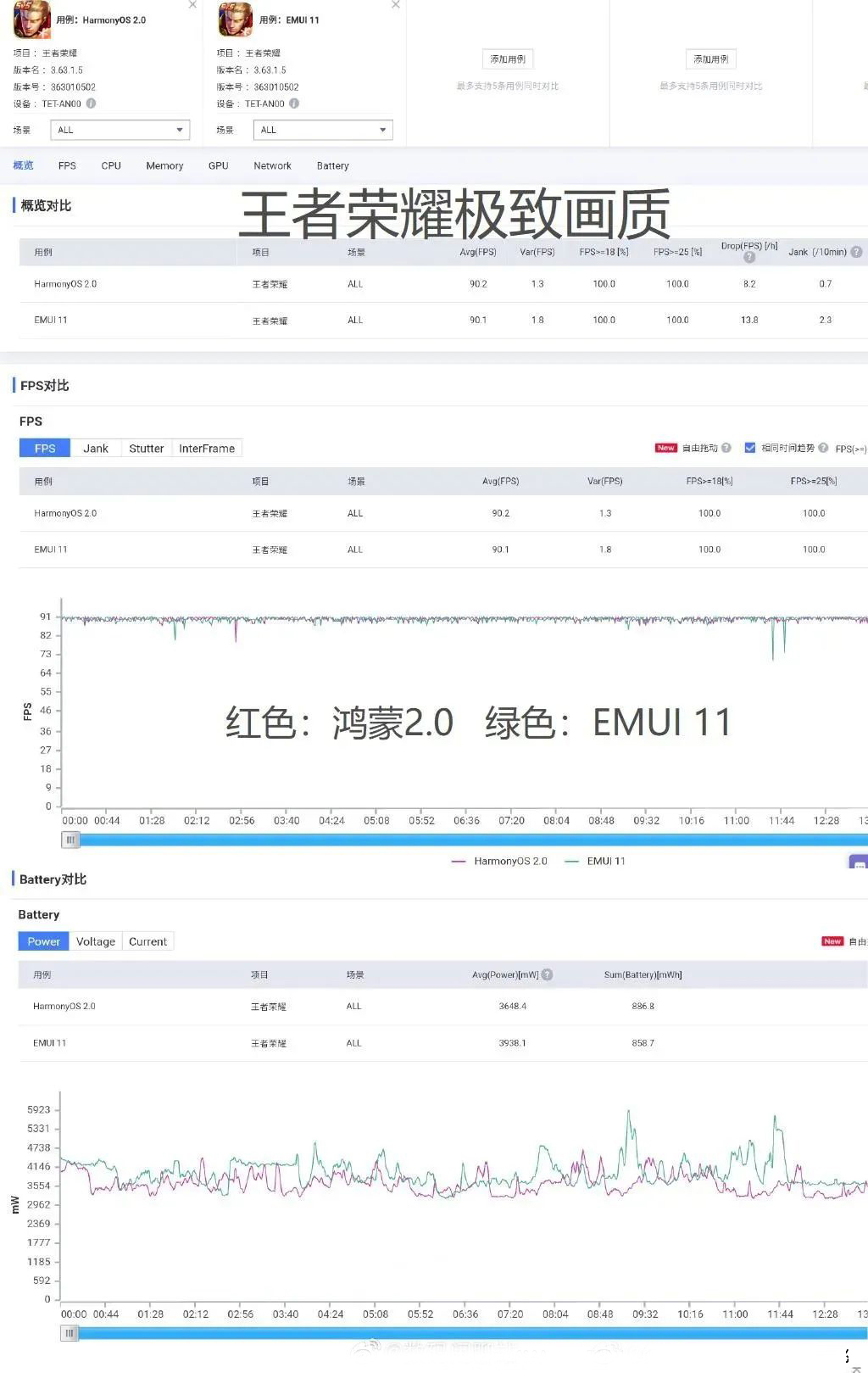The width and height of the screenshot is (868, 1373).
Task: Click the Var(FPS) header in FPS table
Action: pos(605,481)
